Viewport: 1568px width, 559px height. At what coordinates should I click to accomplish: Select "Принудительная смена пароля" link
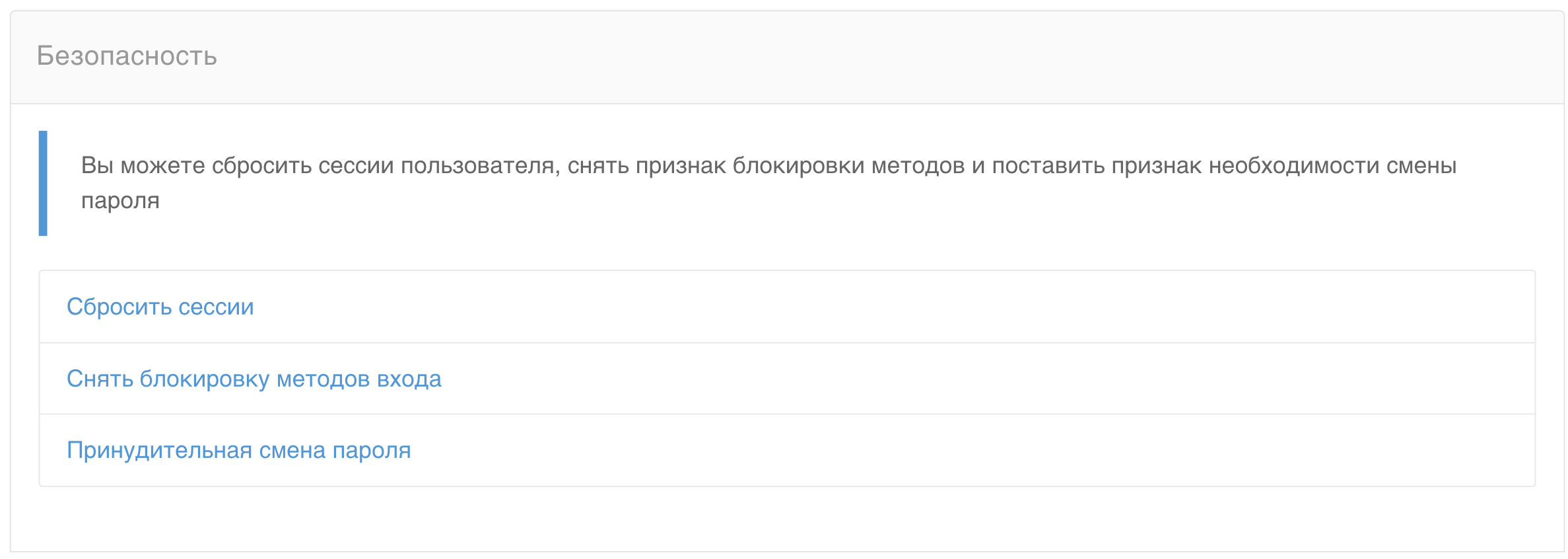(238, 450)
